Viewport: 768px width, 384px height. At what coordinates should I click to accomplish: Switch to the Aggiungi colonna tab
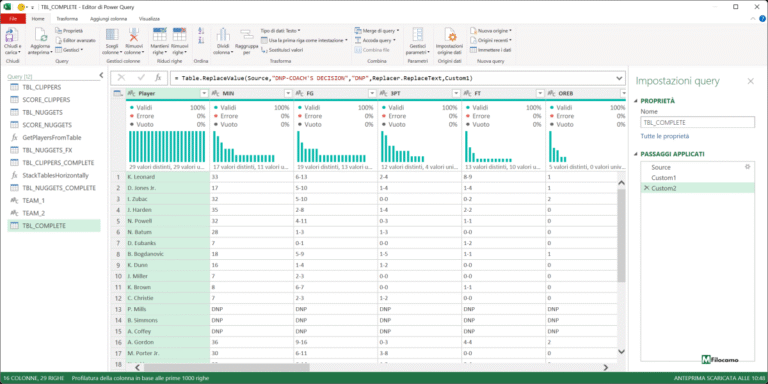pos(108,19)
